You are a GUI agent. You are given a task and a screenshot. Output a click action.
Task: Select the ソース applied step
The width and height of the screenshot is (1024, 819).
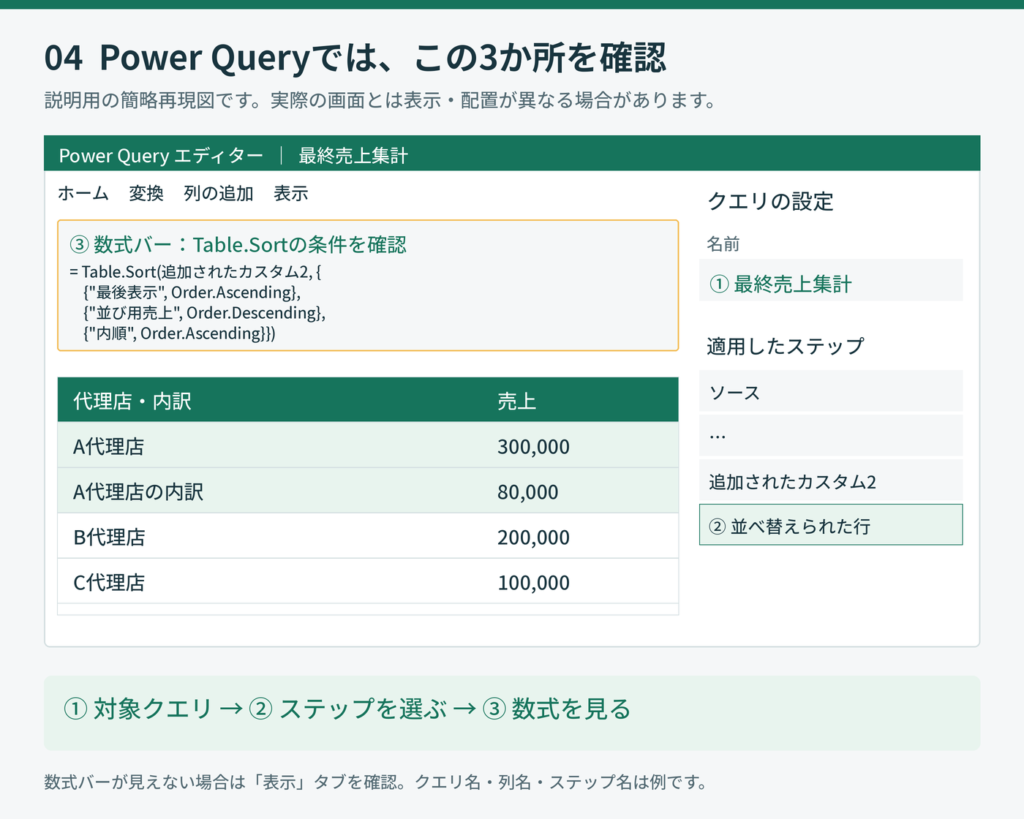[831, 391]
